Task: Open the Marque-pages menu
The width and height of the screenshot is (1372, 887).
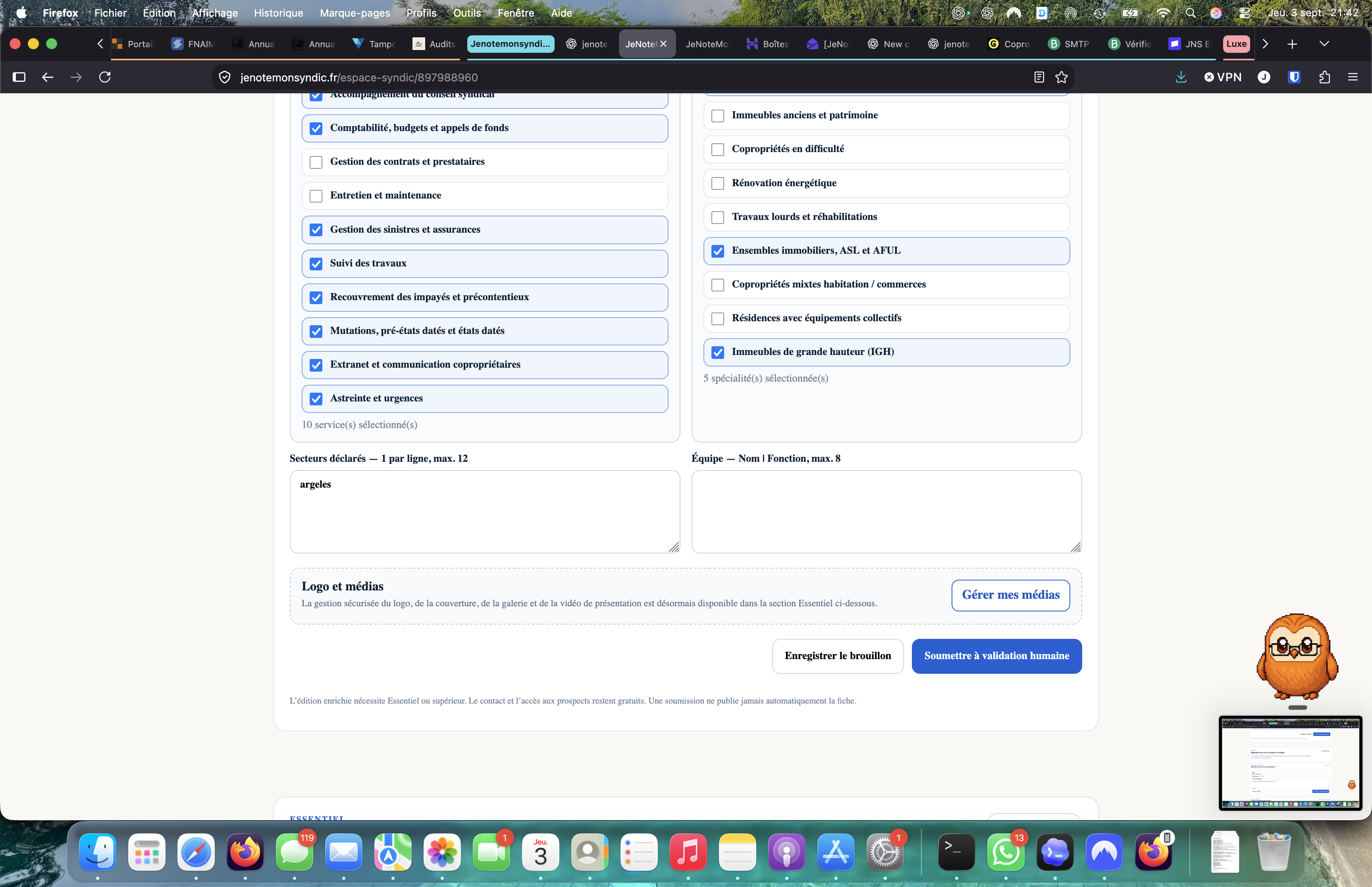Action: pos(355,13)
